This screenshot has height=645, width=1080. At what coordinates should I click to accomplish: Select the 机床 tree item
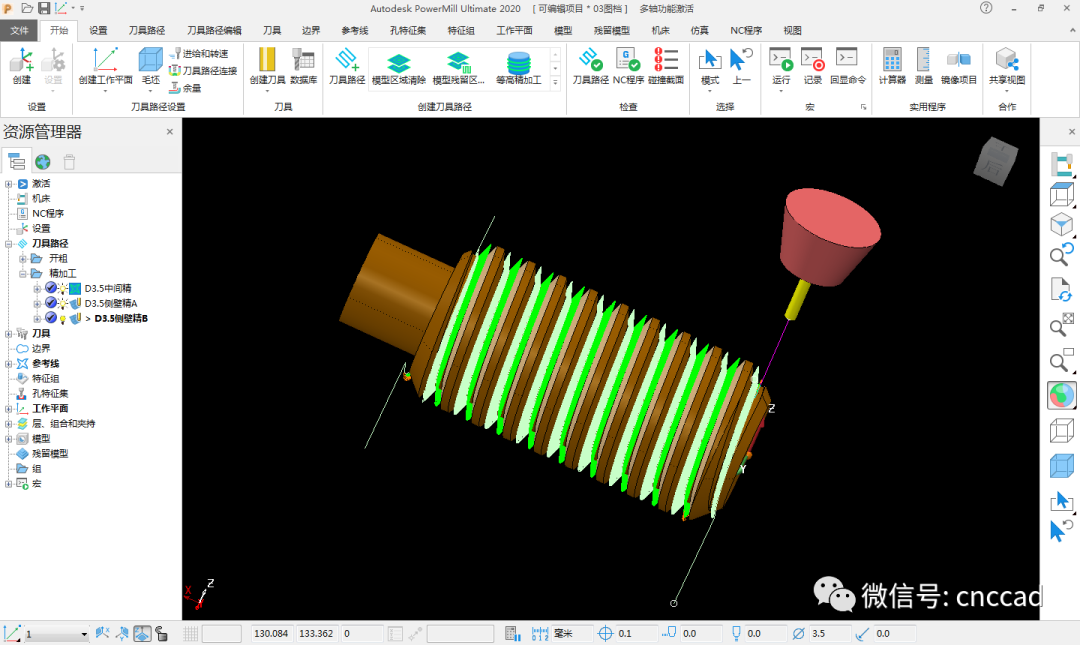(41, 198)
